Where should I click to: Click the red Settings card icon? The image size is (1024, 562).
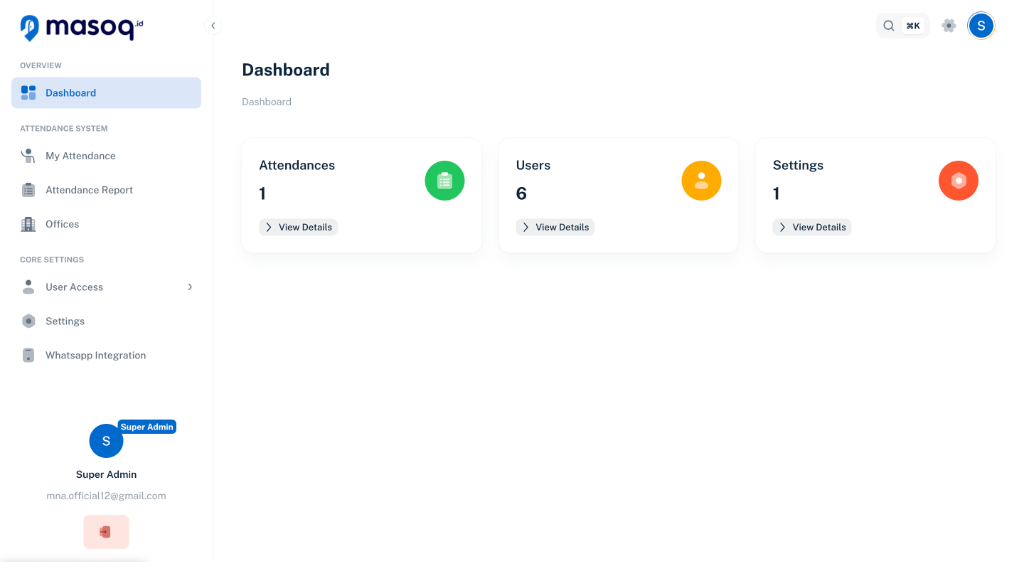click(959, 181)
